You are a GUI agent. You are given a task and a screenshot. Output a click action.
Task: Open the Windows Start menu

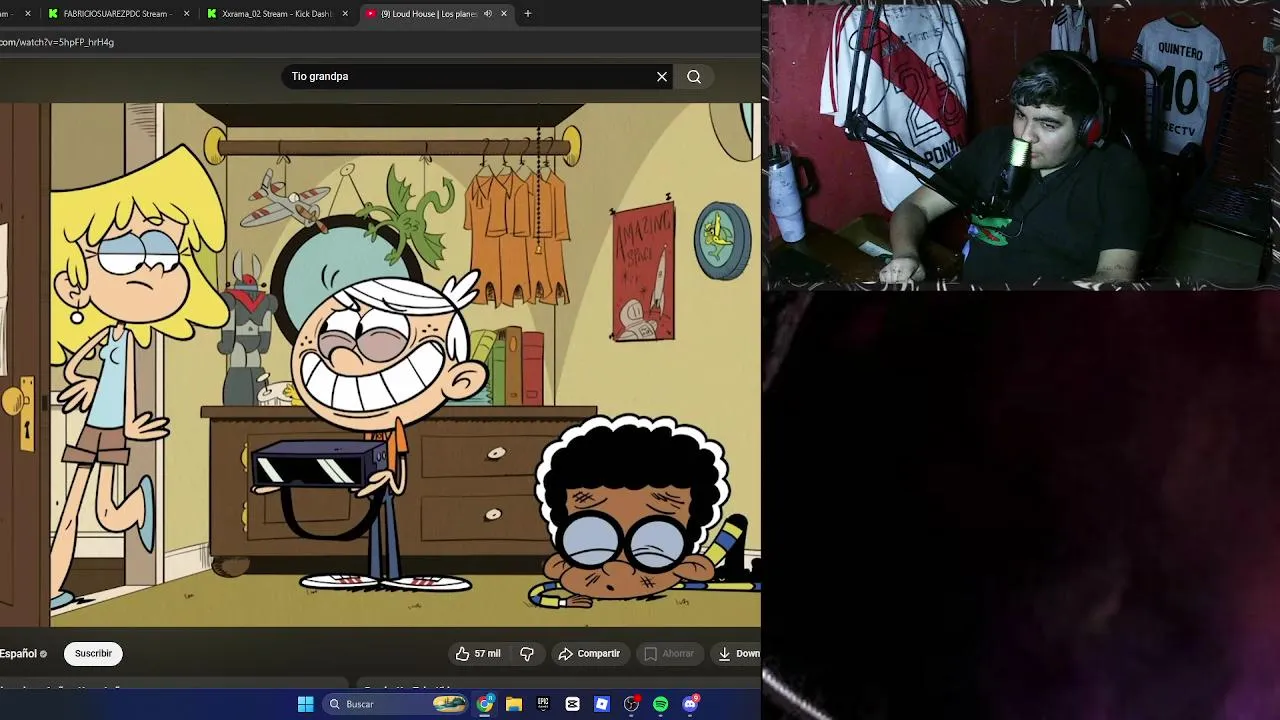pyautogui.click(x=306, y=704)
